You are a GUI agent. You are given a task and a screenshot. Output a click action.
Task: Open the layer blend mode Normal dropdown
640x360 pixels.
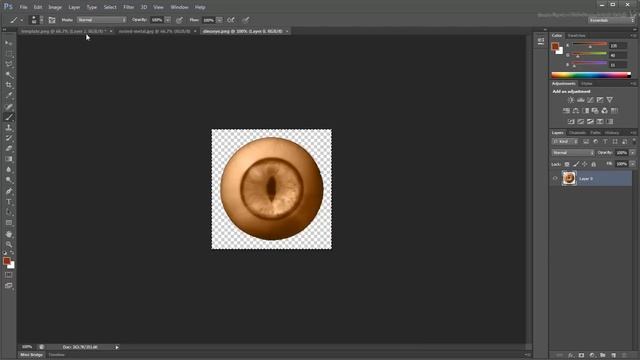pyautogui.click(x=573, y=153)
